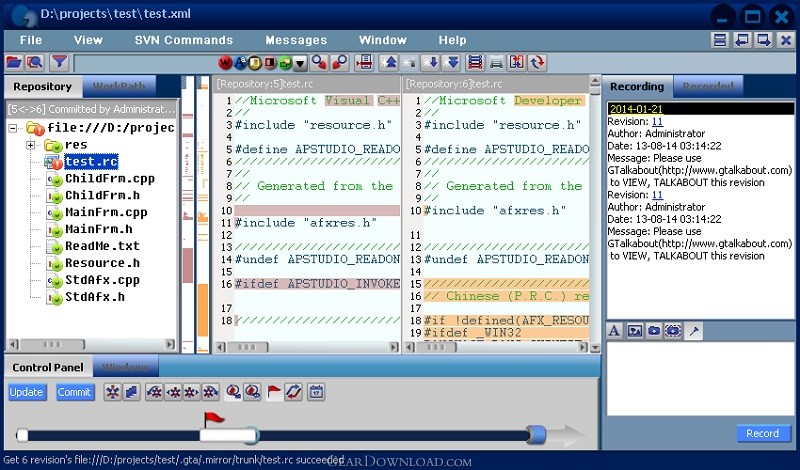Image resolution: width=800 pixels, height=470 pixels.
Task: Switch to the Recorded tab
Action: [x=708, y=87]
